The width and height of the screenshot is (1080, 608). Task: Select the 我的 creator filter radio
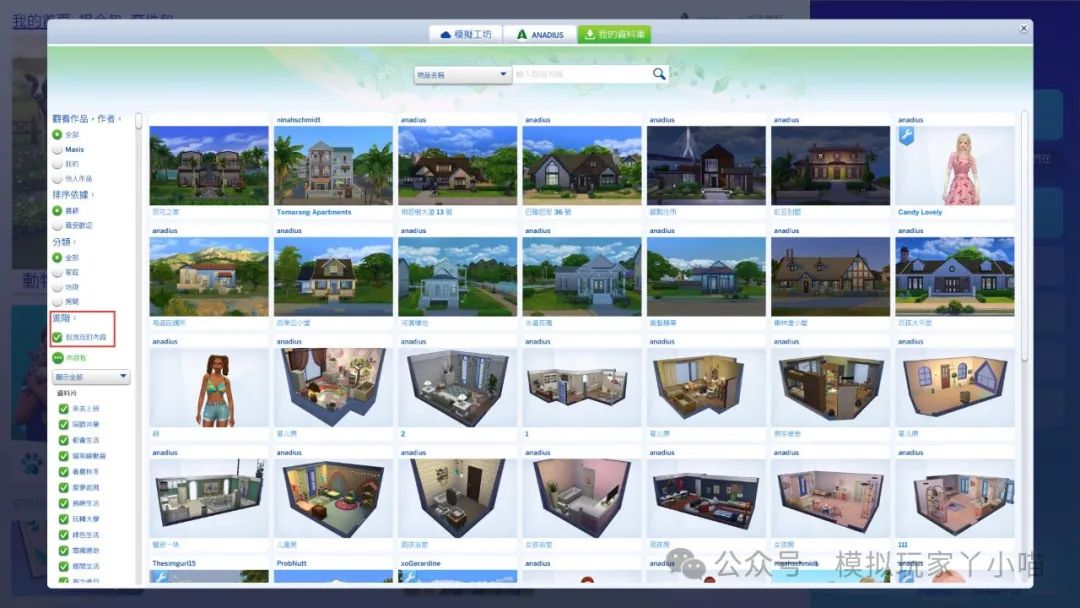pyautogui.click(x=58, y=164)
